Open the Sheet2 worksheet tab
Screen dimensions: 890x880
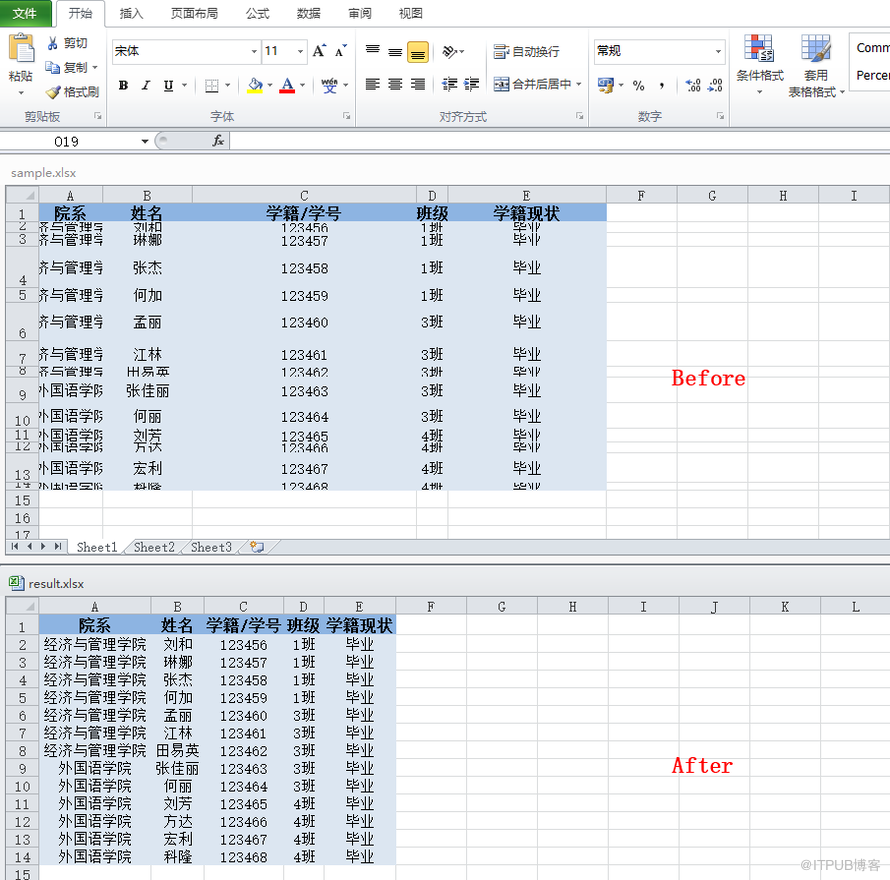pos(154,547)
